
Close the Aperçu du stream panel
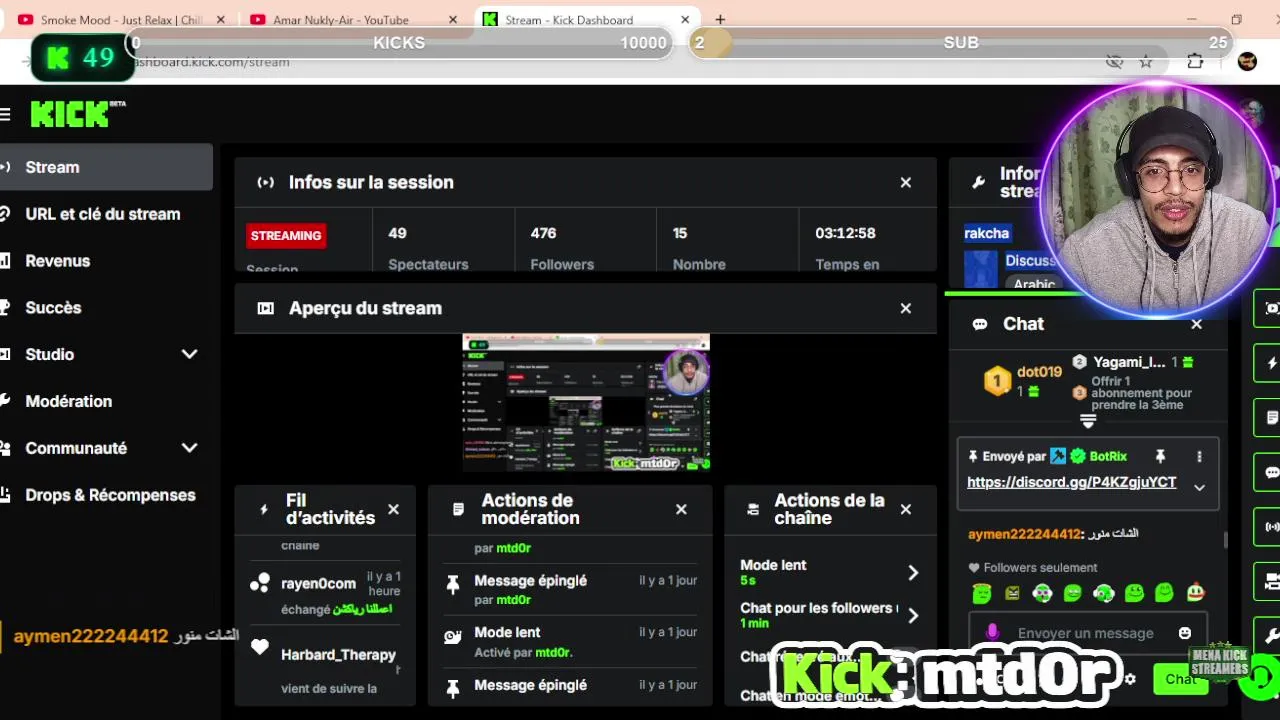point(906,308)
